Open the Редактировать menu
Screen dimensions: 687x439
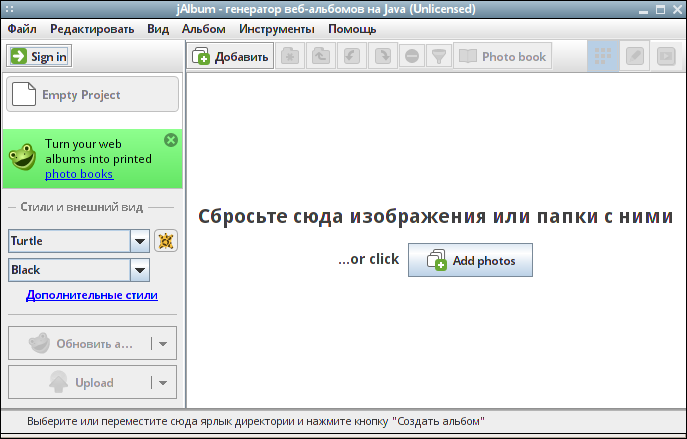point(92,29)
